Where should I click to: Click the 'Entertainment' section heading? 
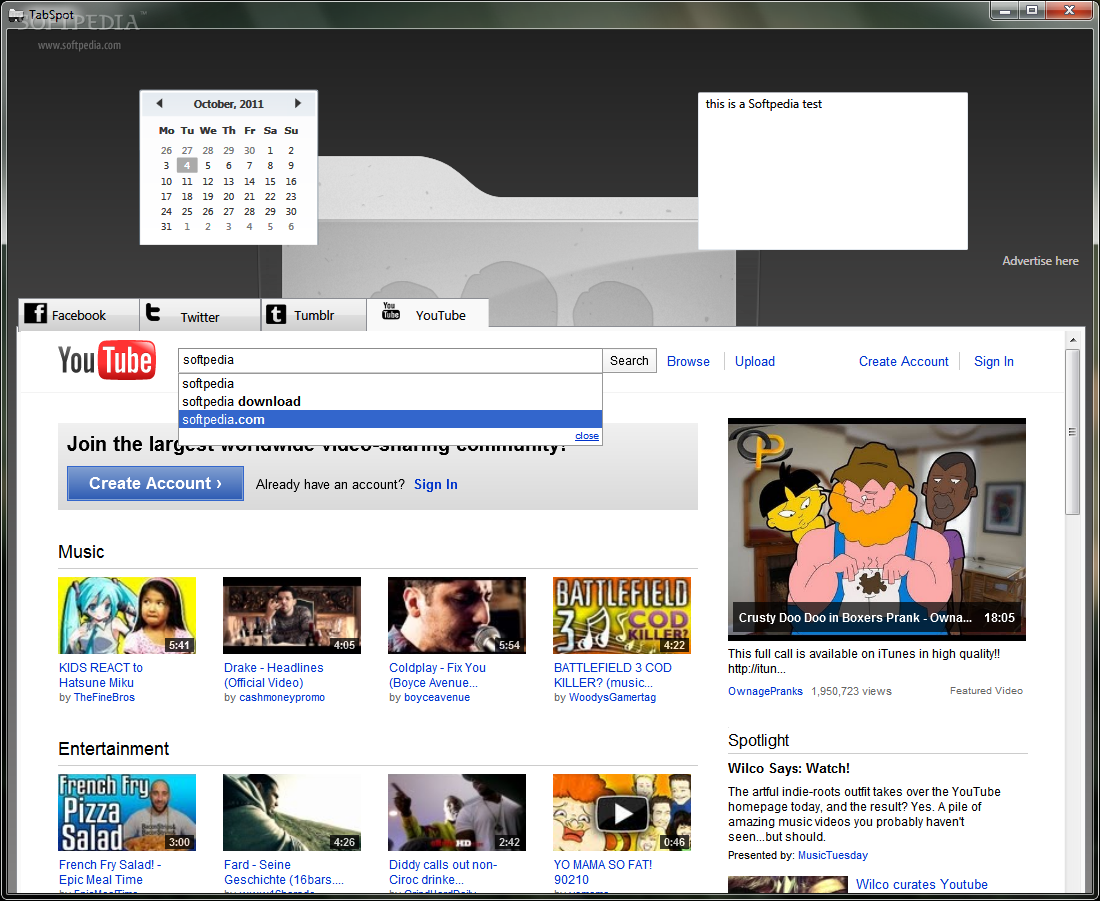click(114, 749)
